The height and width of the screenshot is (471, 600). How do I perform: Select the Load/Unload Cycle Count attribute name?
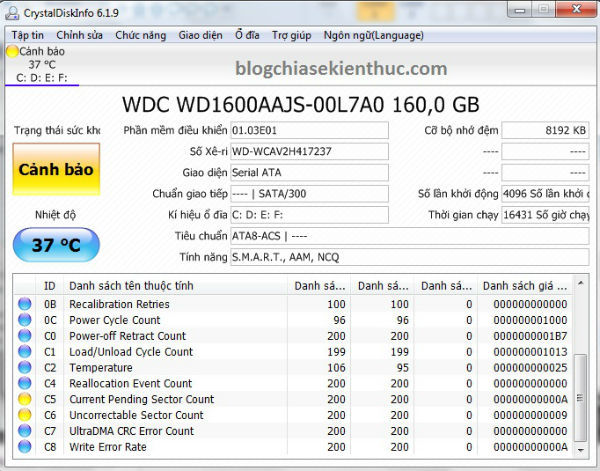(131, 352)
